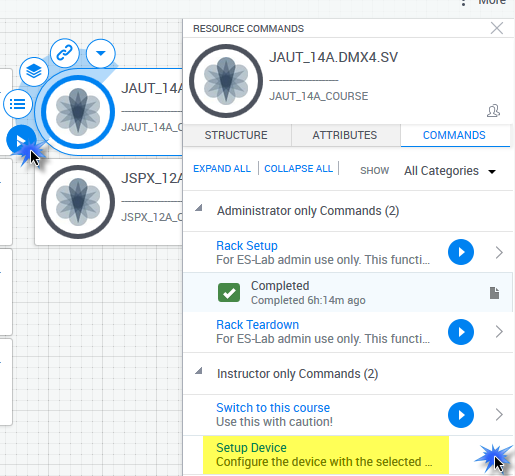Expand the Rack Setup details chevron
515x476 pixels.
point(499,252)
